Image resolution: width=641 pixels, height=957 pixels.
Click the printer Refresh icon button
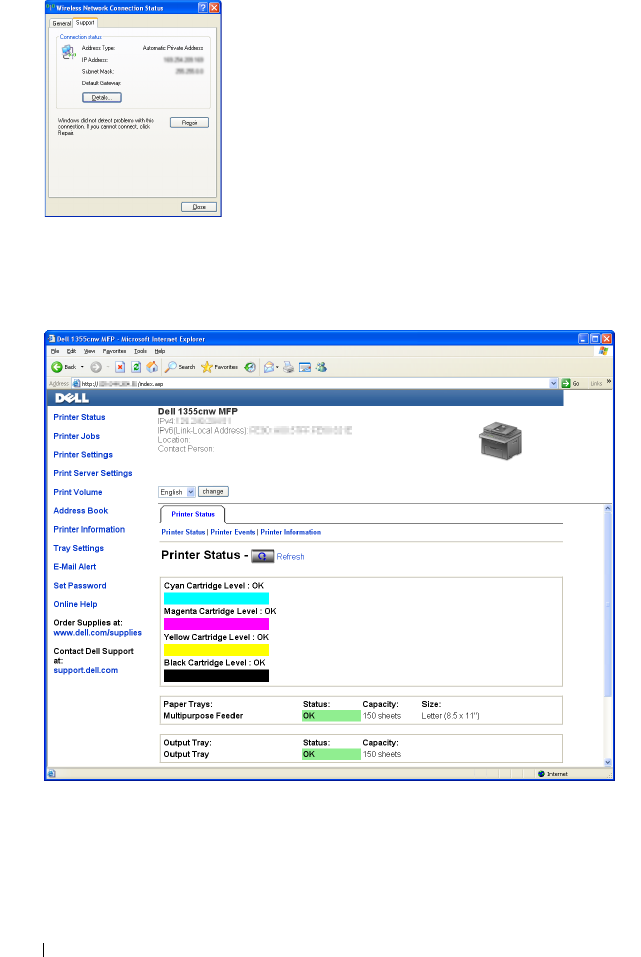(x=262, y=556)
